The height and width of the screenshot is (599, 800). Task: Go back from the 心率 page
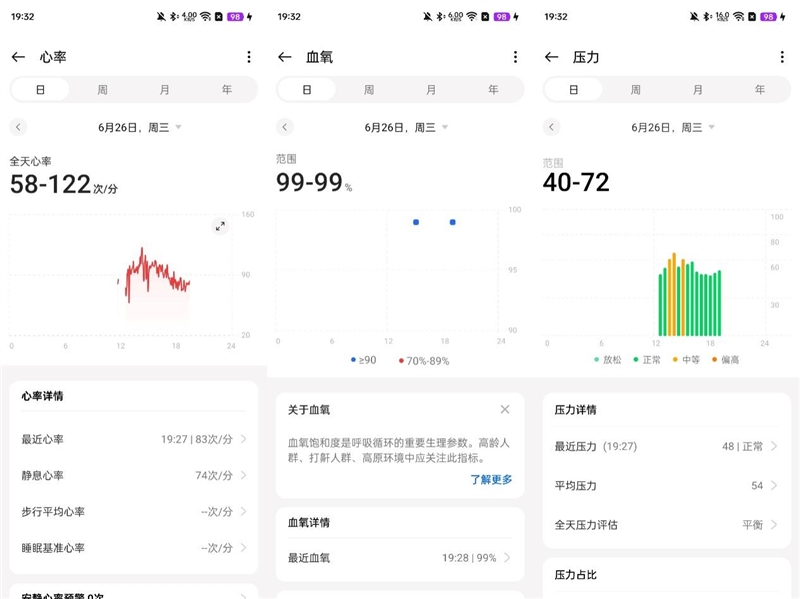(x=18, y=57)
